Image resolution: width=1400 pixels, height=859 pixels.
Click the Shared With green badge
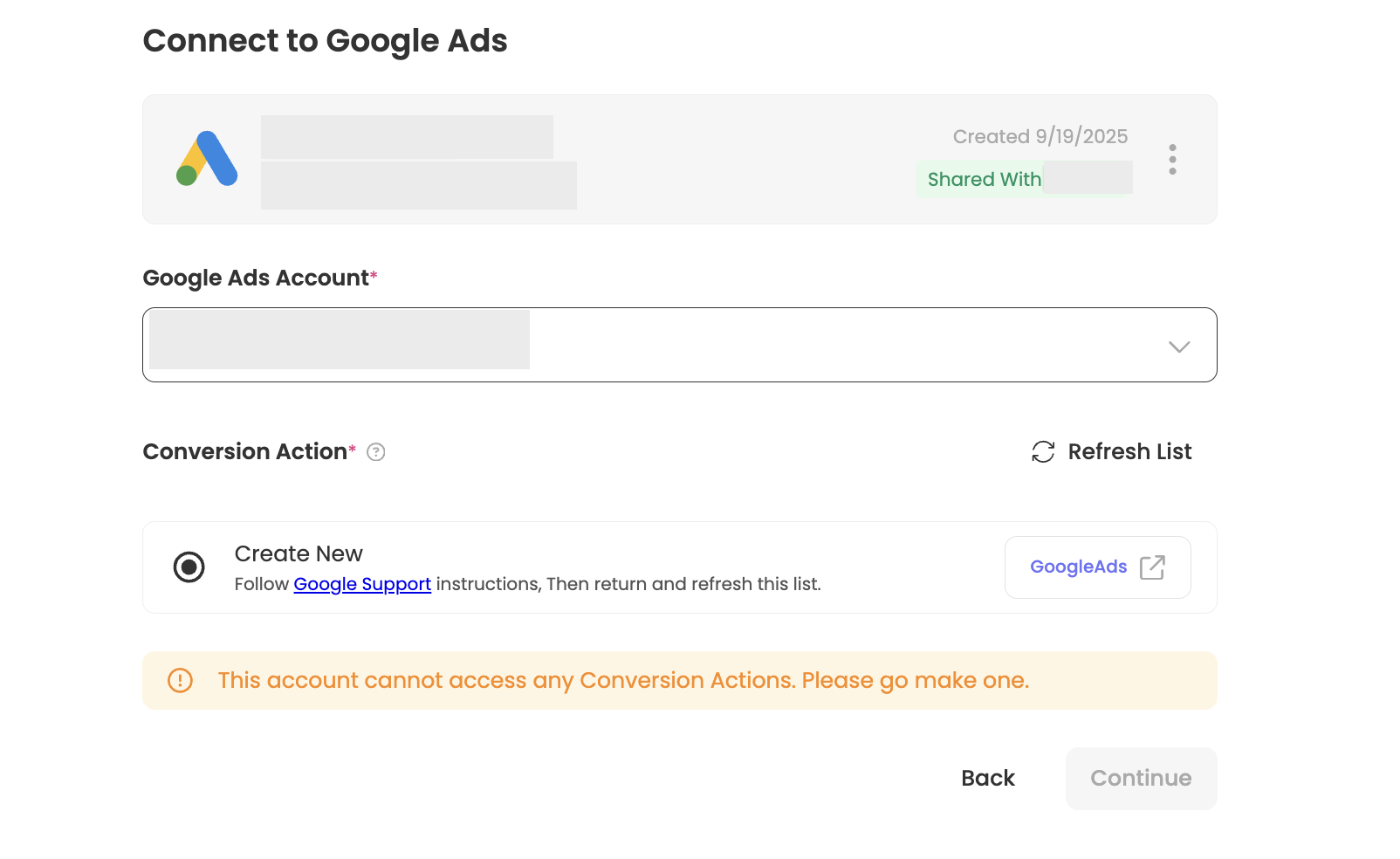pos(984,179)
